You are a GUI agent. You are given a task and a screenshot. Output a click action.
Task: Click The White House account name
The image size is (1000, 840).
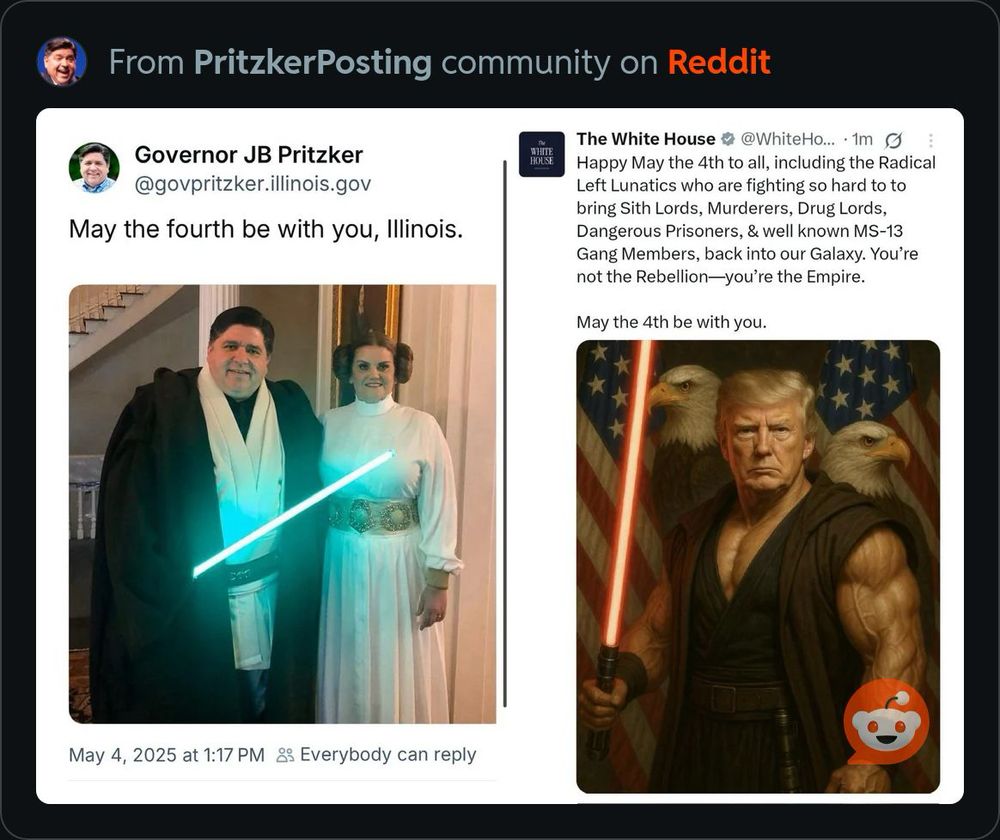point(645,139)
